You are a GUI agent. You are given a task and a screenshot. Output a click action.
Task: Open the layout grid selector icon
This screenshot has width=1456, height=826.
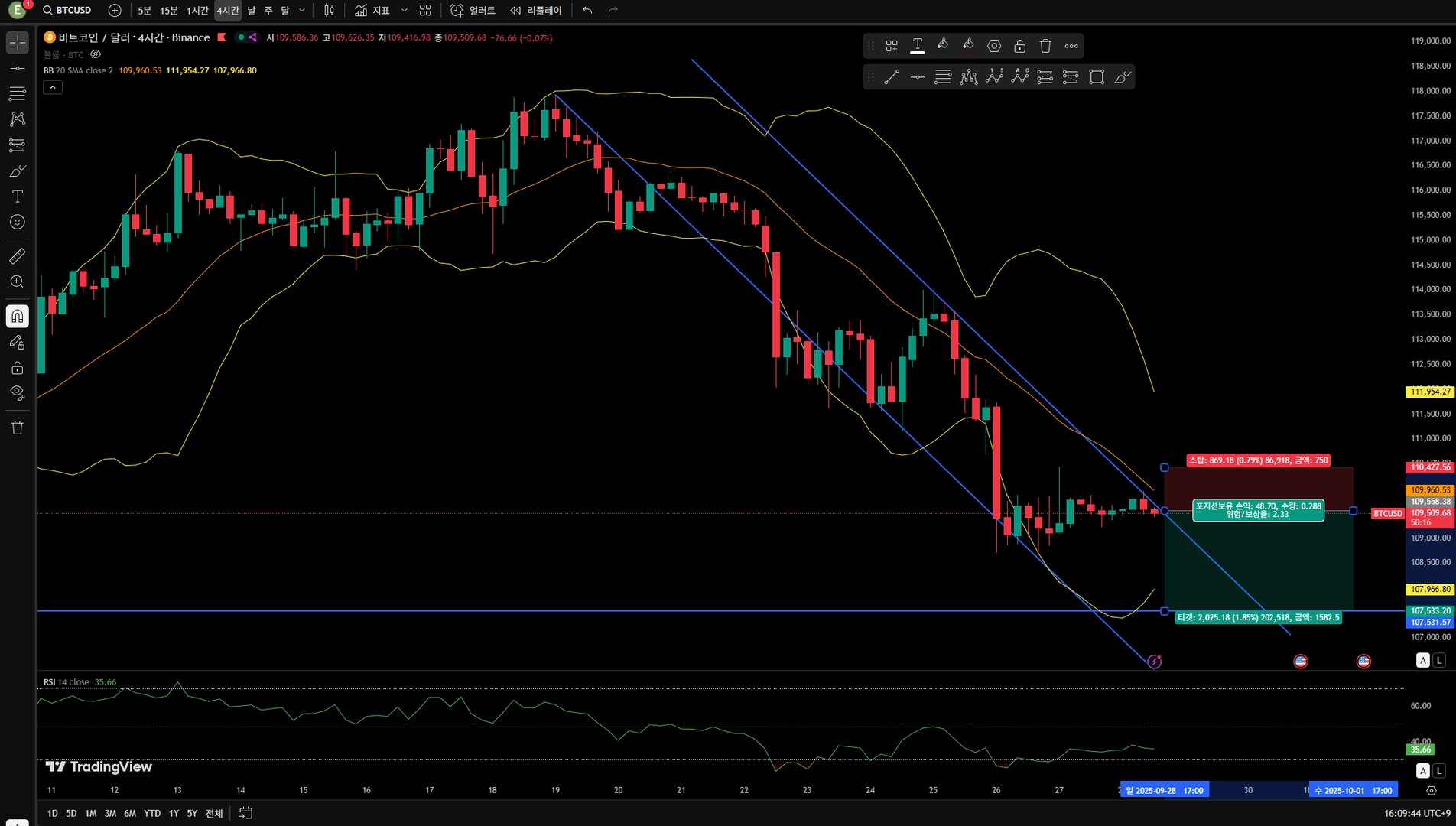point(425,11)
